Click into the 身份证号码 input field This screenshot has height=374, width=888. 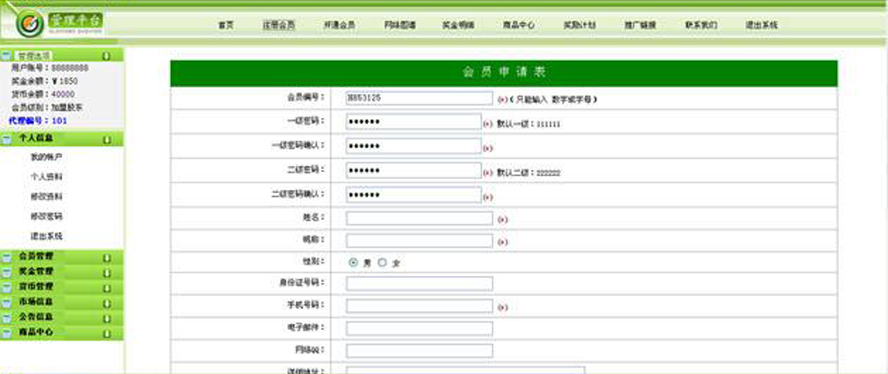coord(419,283)
